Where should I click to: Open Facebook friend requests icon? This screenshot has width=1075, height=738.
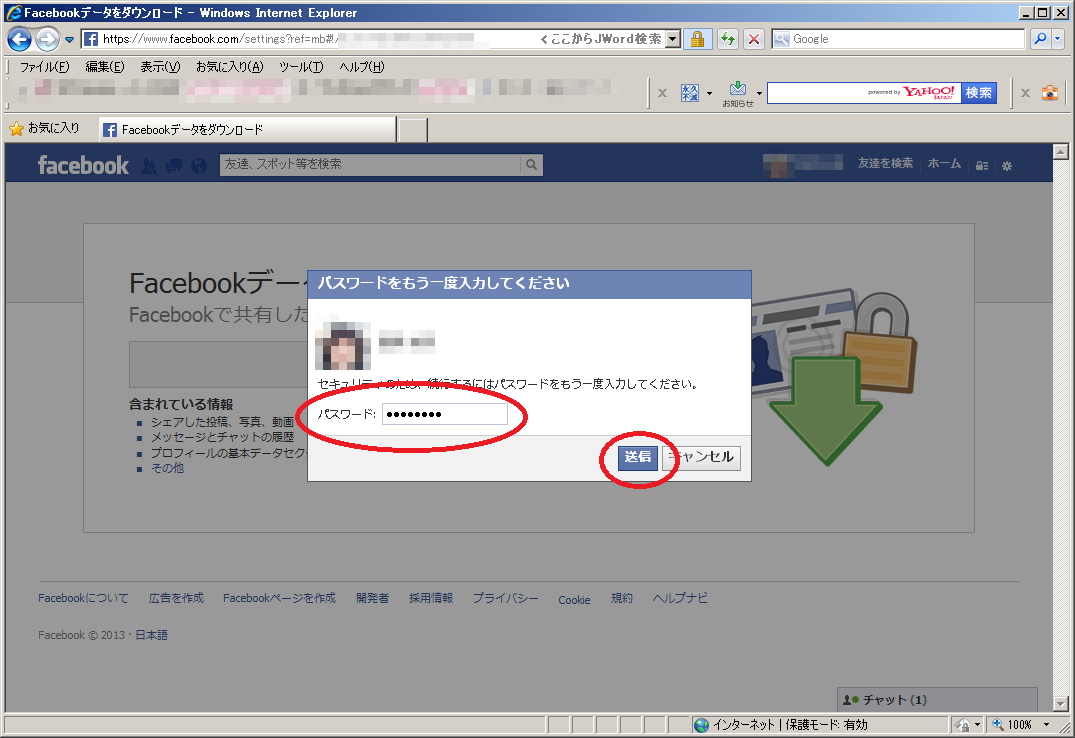tap(149, 166)
